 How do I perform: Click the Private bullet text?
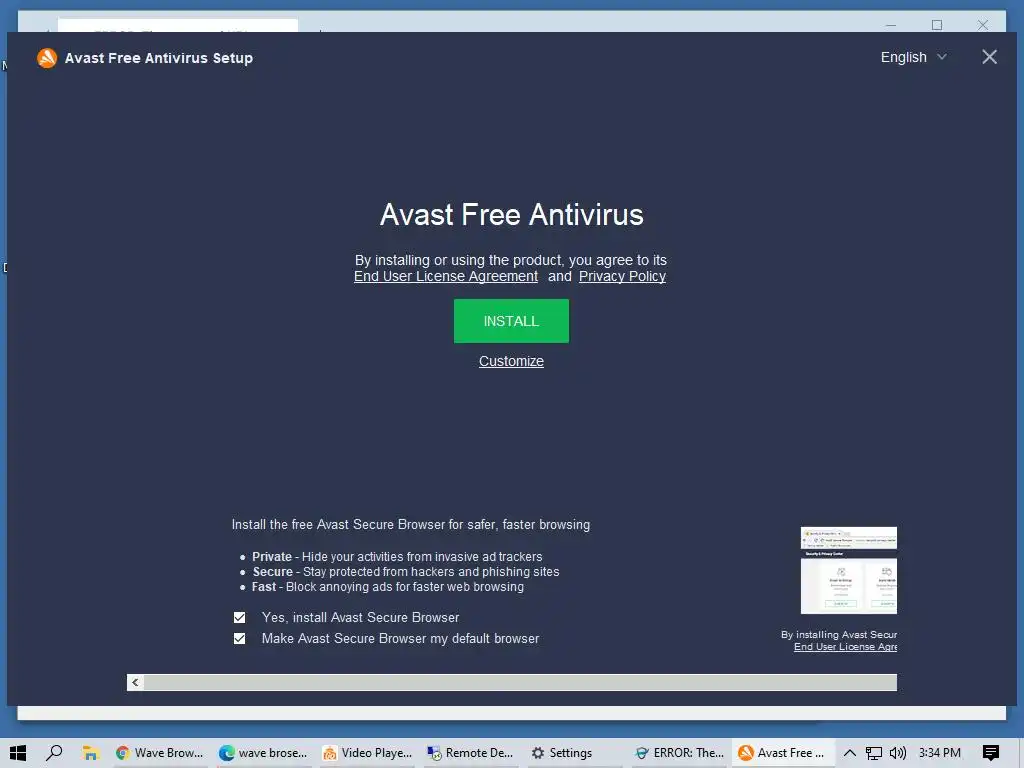397,556
